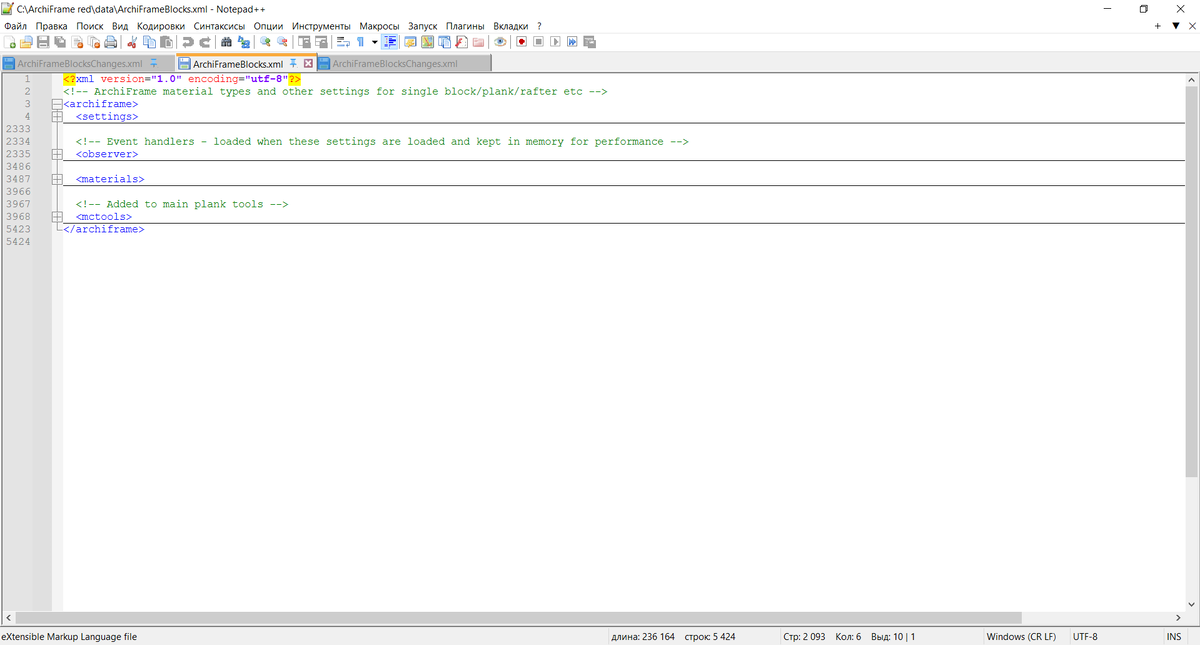Open the Правка menu
The image size is (1200, 645).
coord(51,26)
